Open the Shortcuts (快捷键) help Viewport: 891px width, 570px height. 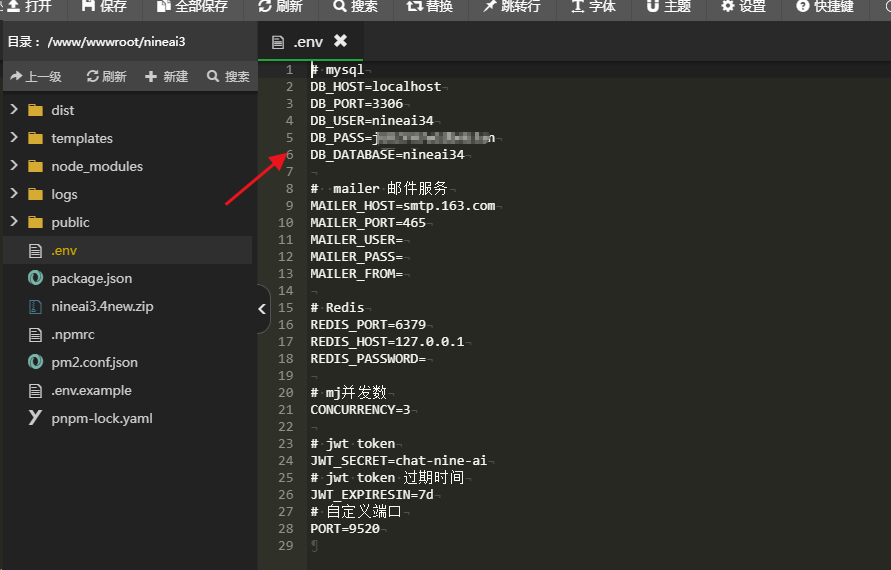pyautogui.click(x=825, y=6)
